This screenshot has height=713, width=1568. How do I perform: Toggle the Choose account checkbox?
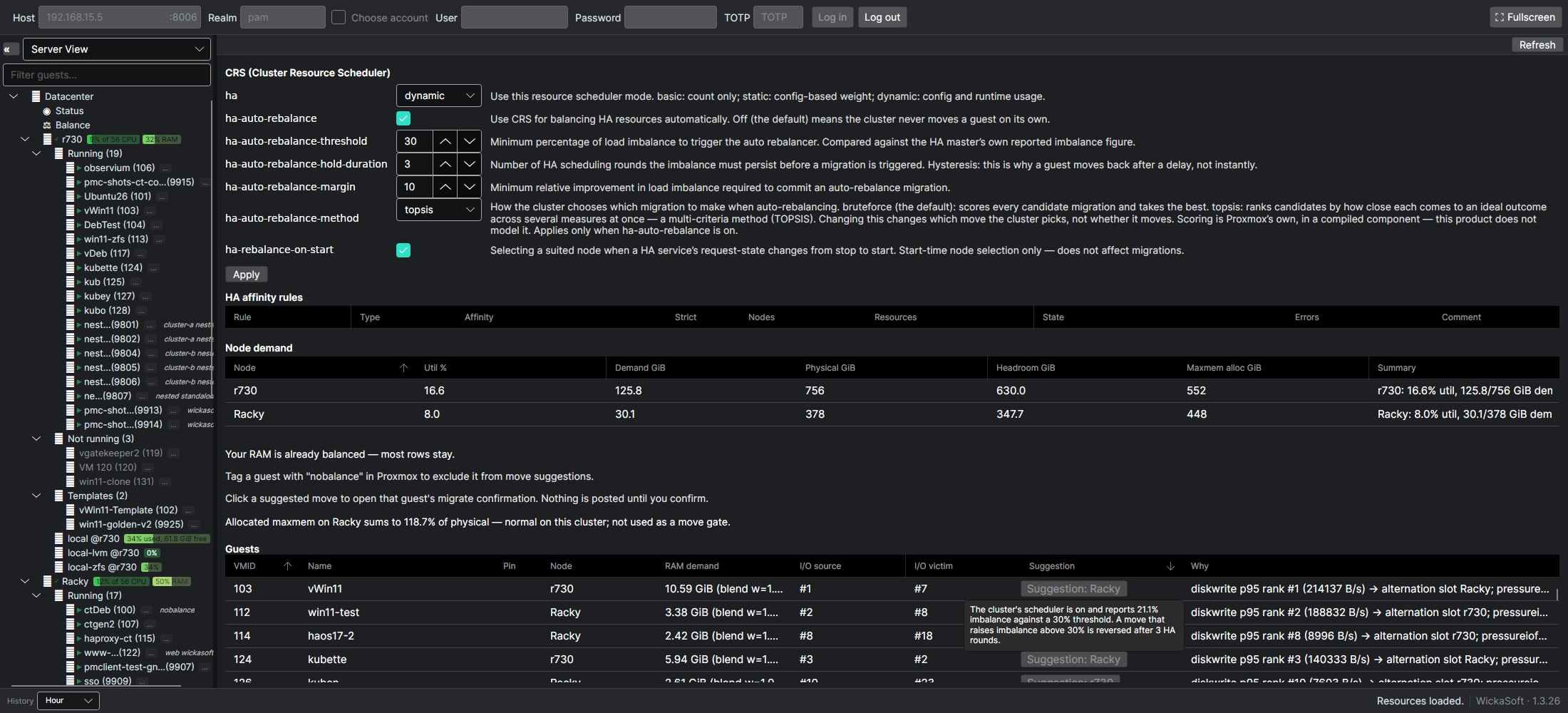(339, 17)
